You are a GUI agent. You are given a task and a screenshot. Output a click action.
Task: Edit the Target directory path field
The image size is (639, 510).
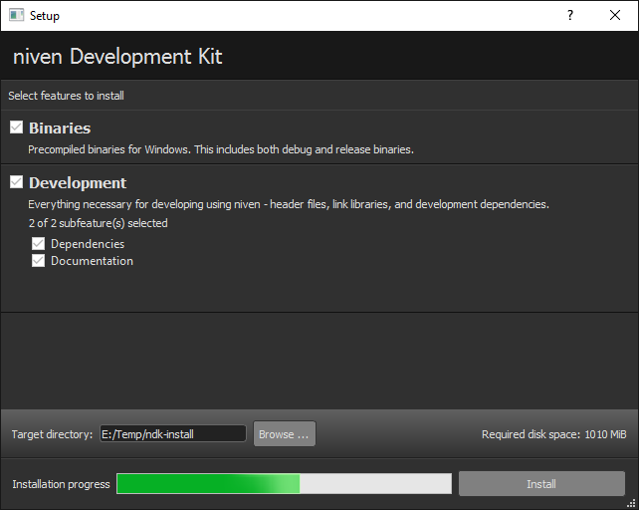coord(173,434)
